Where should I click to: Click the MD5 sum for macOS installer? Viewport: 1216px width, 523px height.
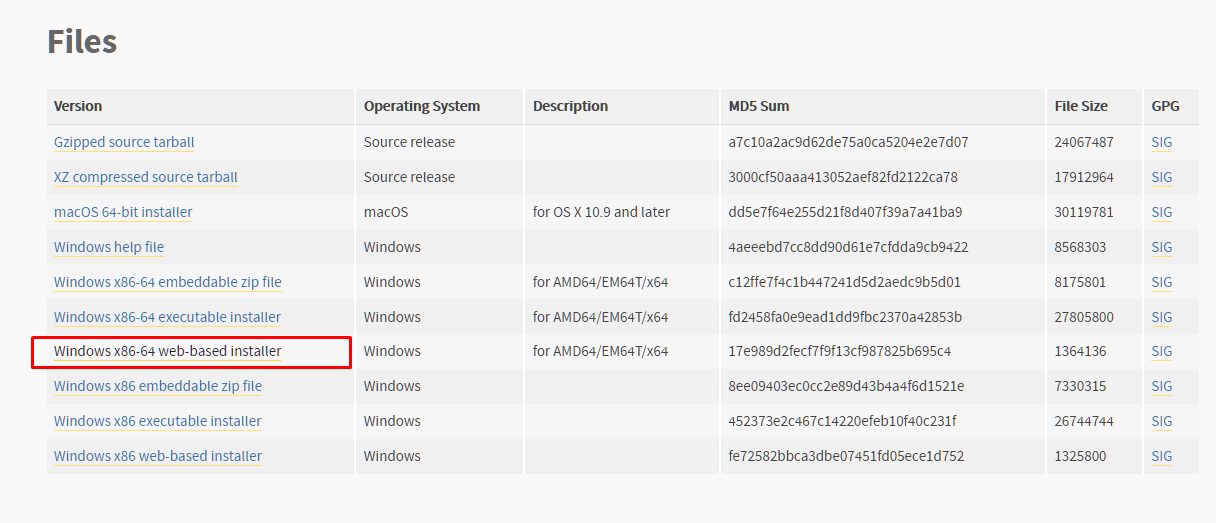845,212
